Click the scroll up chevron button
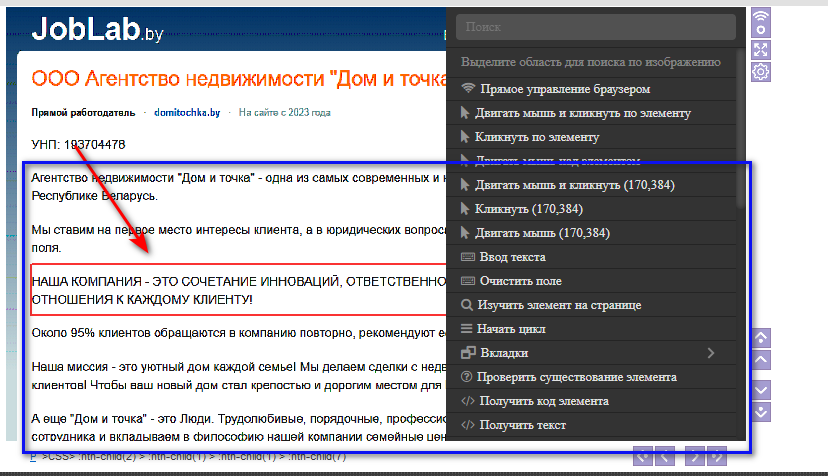The image size is (828, 476). tap(761, 360)
